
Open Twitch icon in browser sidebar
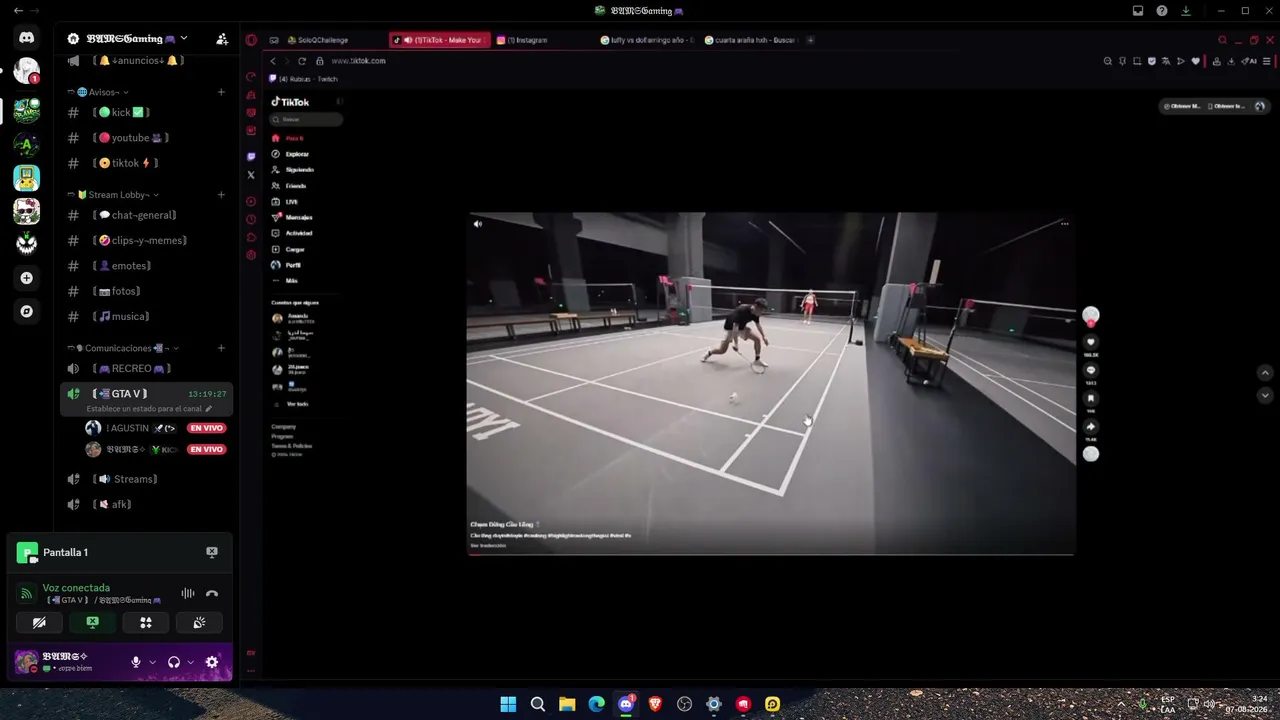251,156
